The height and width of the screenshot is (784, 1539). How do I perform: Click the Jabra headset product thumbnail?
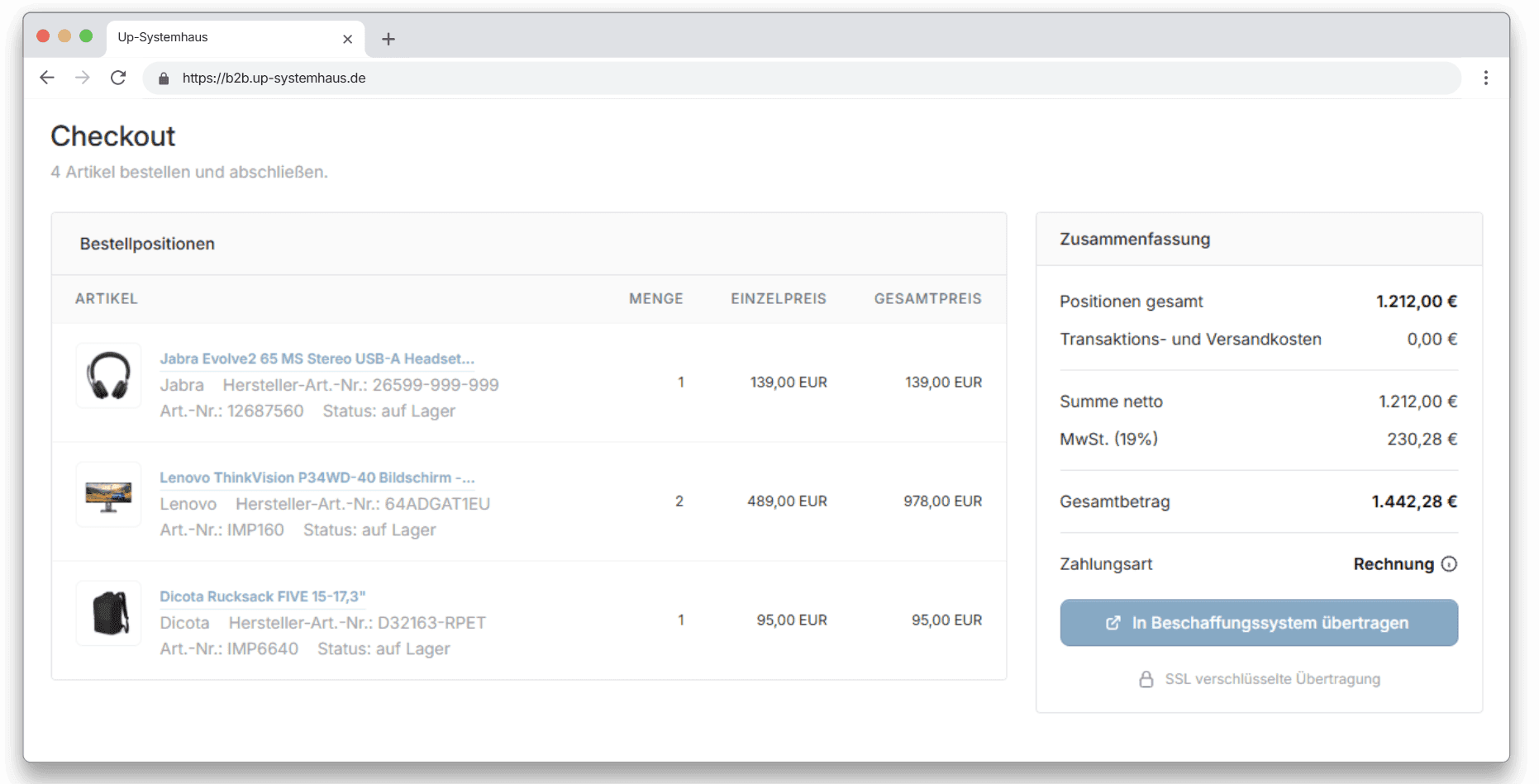[x=108, y=376]
